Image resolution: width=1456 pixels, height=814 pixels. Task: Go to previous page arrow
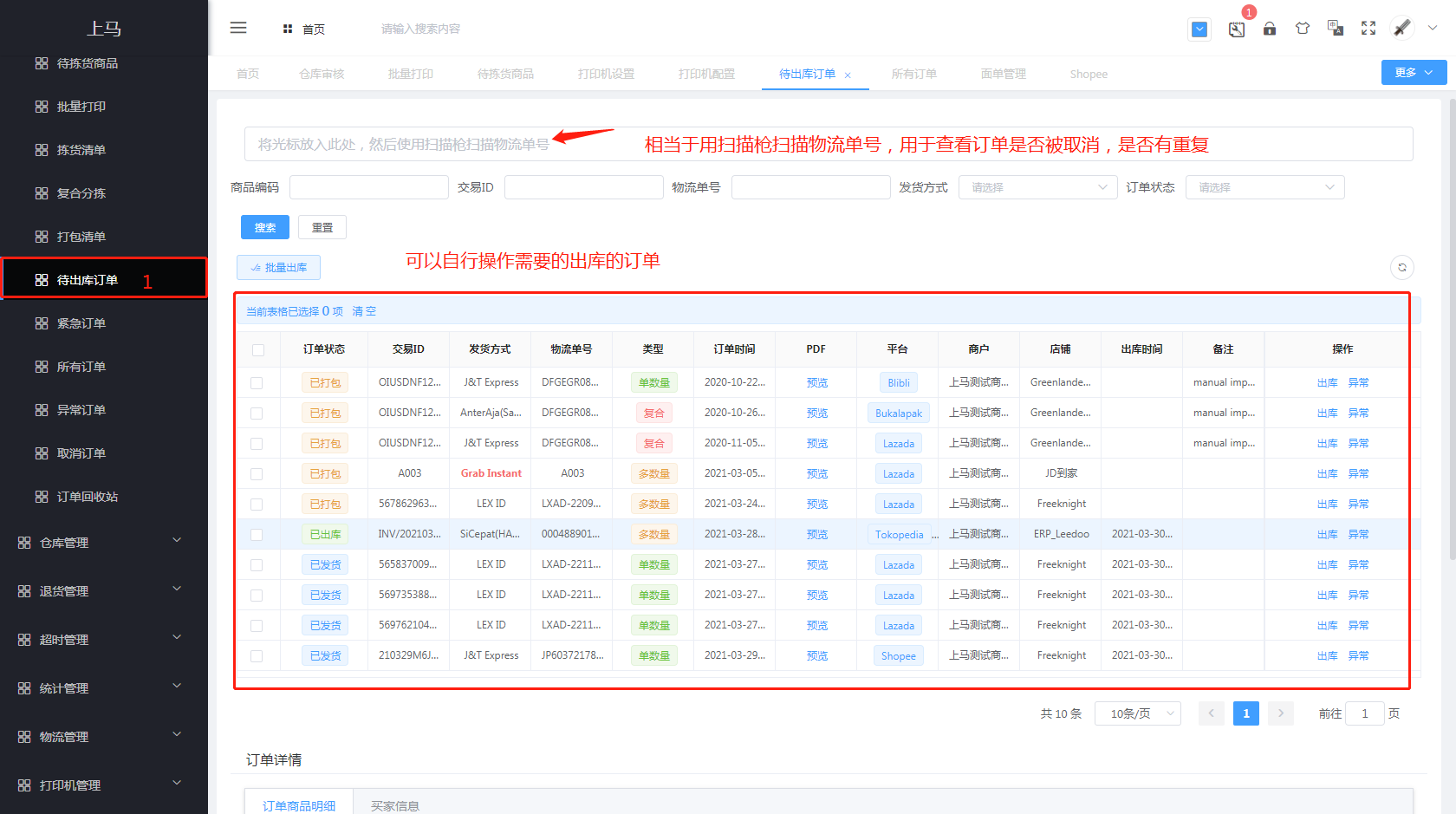tap(1211, 713)
